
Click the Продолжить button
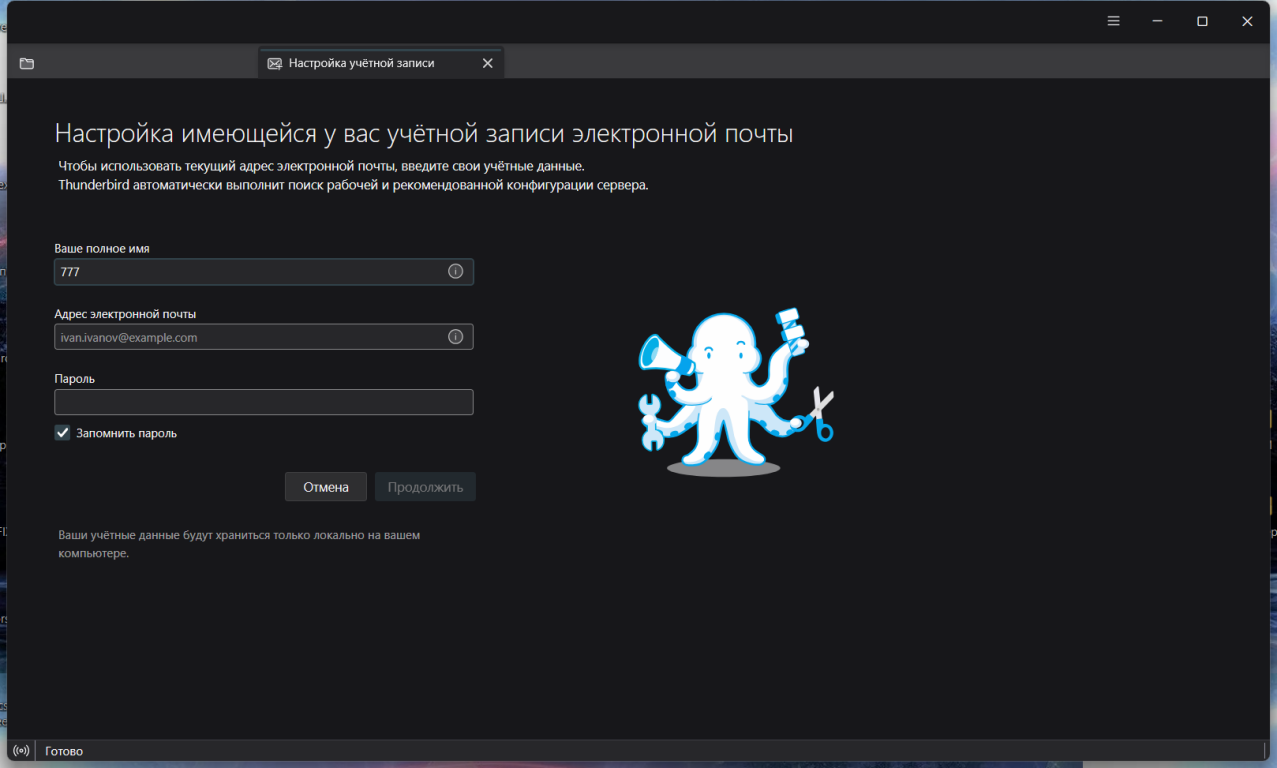[425, 487]
